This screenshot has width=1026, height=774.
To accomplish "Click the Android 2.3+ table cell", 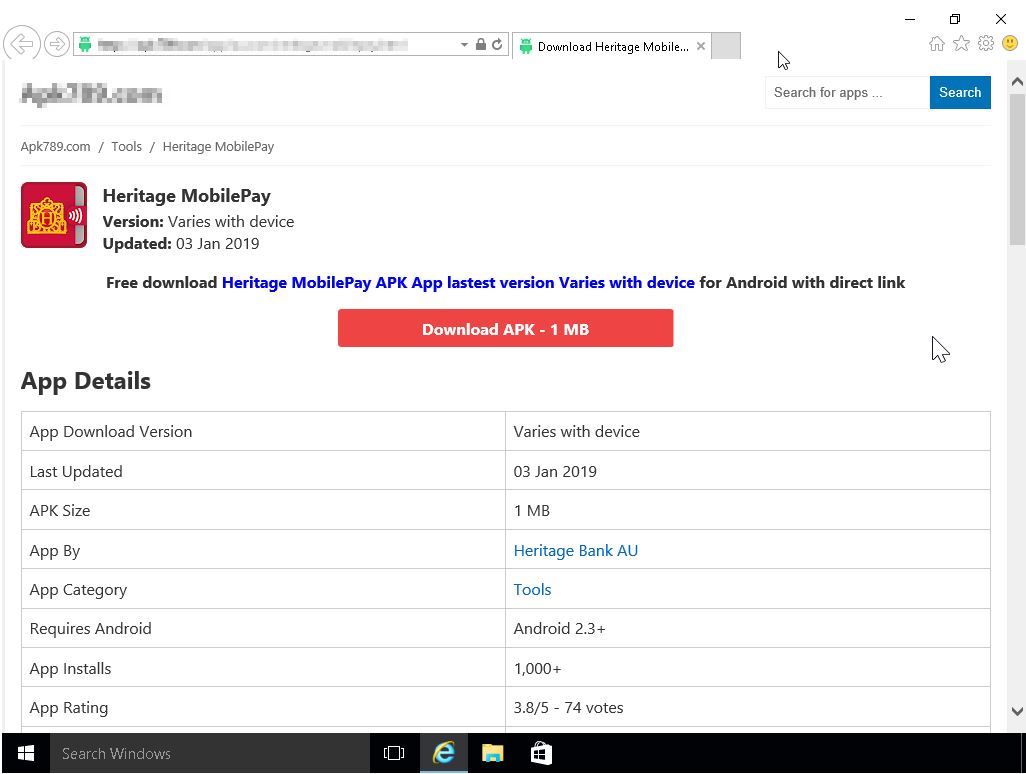I will 748,628.
